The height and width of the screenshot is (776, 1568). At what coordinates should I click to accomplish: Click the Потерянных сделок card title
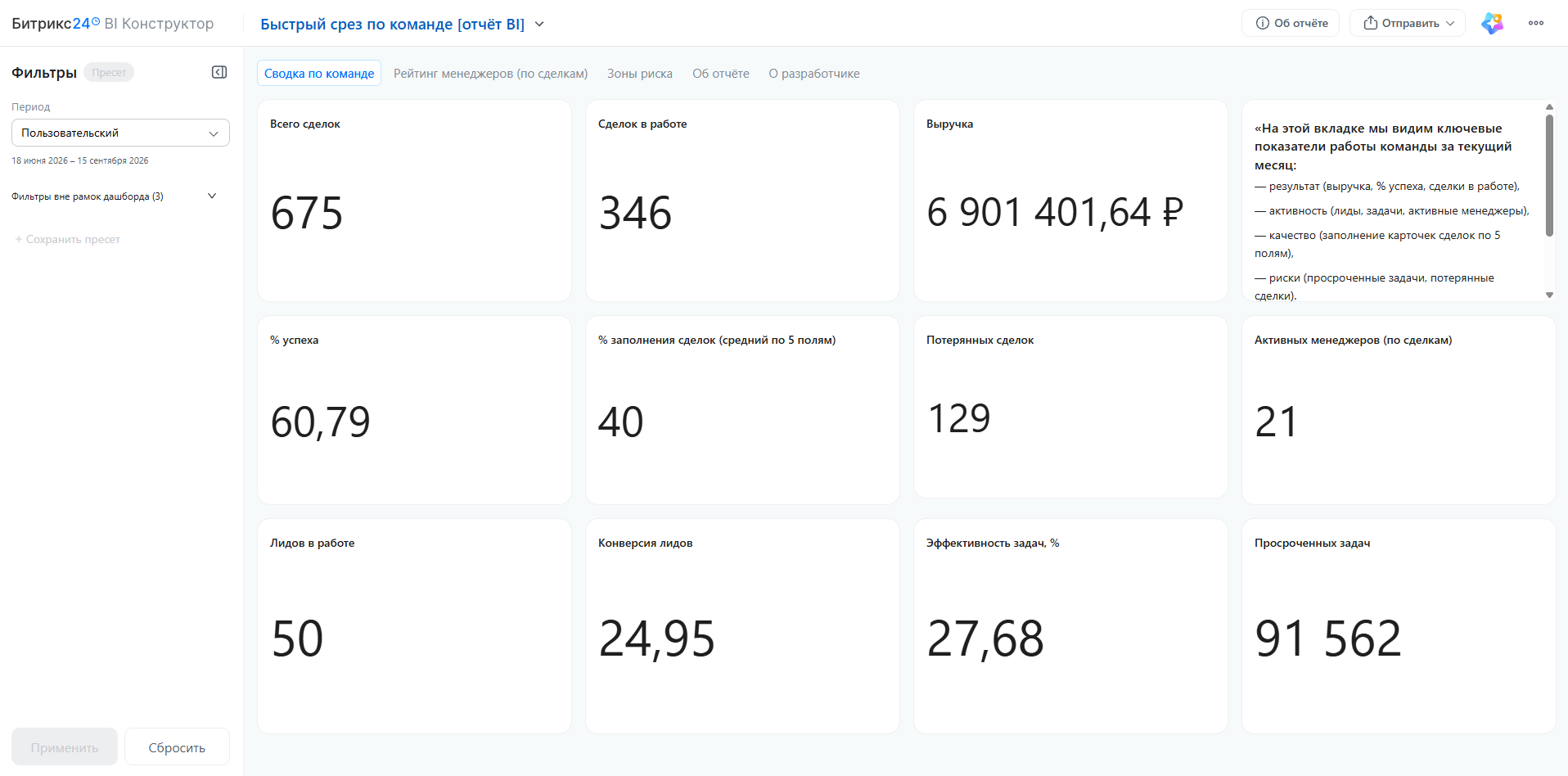click(x=980, y=340)
